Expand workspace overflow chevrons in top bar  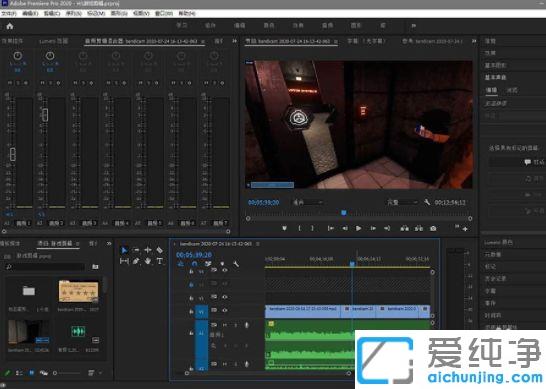[414, 26]
